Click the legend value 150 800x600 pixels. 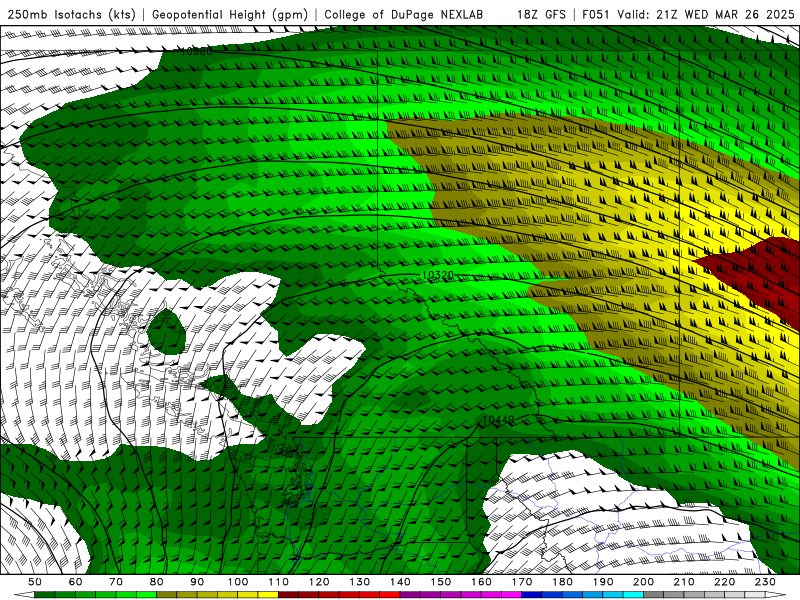(x=441, y=582)
